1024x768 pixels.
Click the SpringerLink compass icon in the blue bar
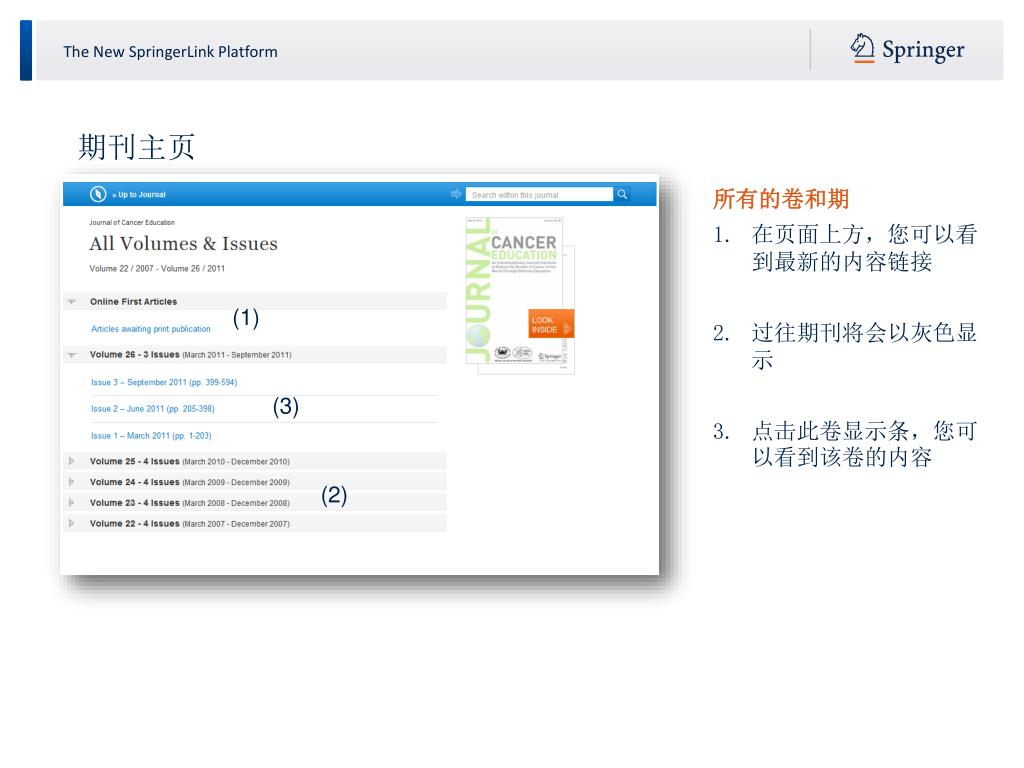pos(98,194)
